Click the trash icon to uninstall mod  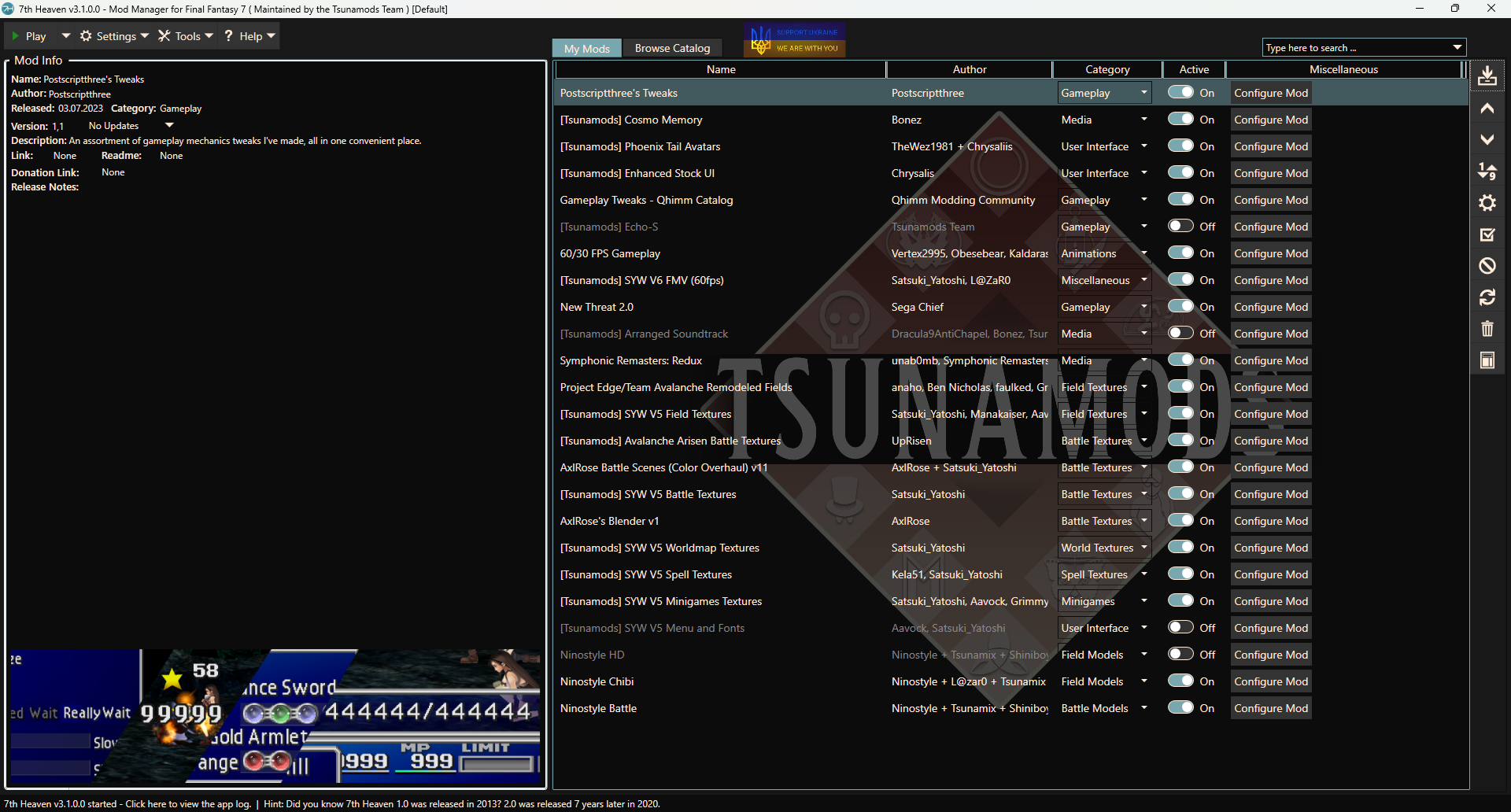(x=1487, y=329)
